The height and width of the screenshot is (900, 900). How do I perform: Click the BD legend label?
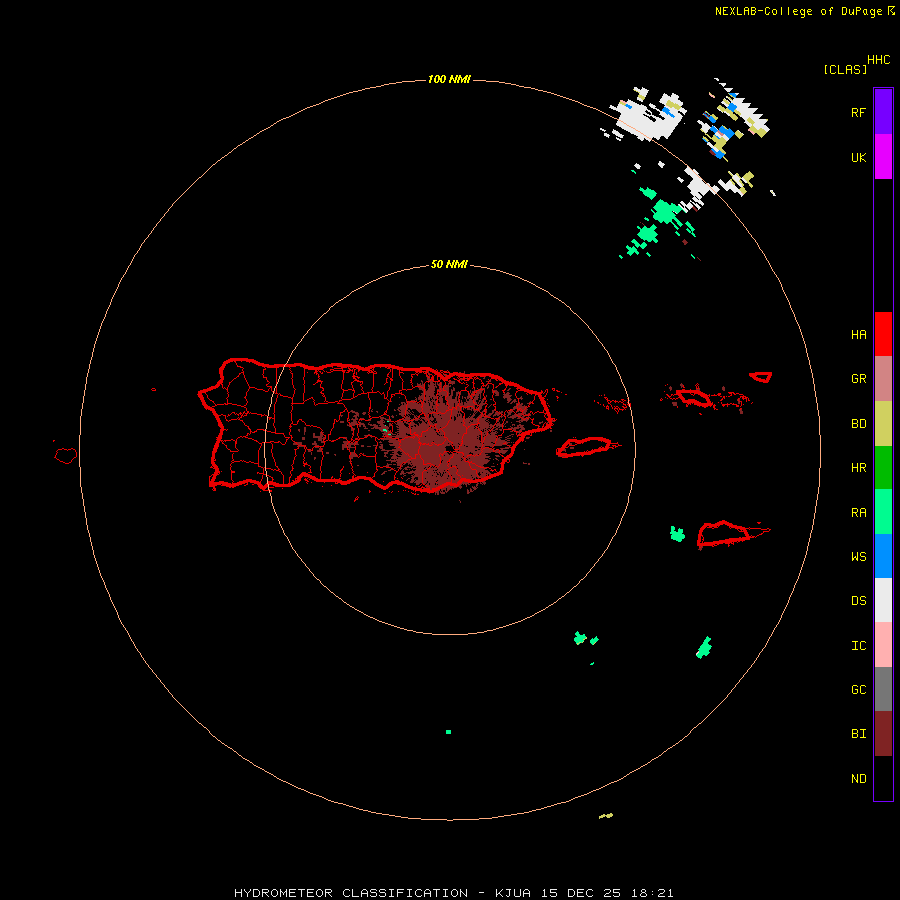(858, 424)
